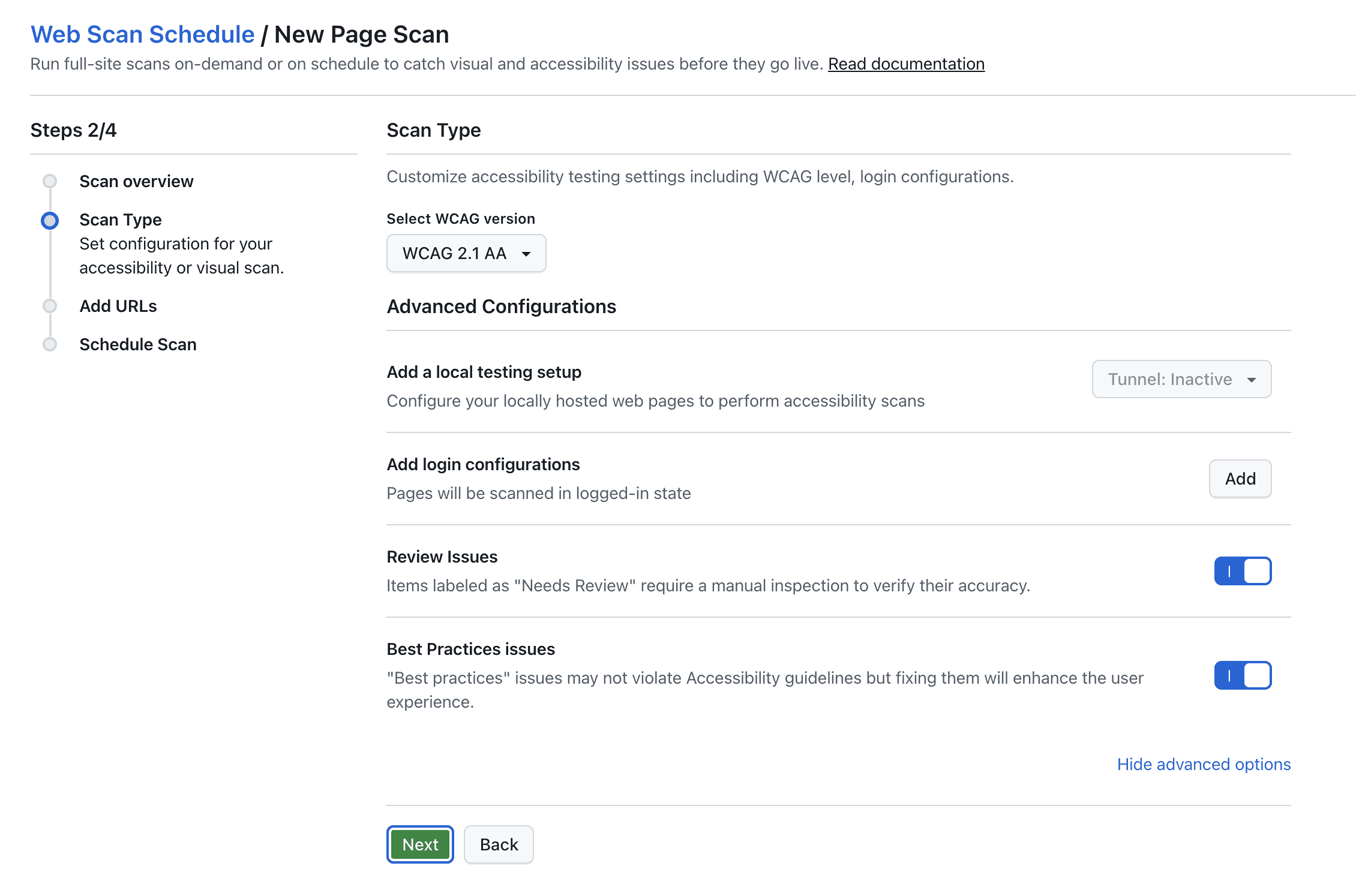Select the Schedule Scan step
This screenshot has height=896, width=1356.
click(x=137, y=344)
